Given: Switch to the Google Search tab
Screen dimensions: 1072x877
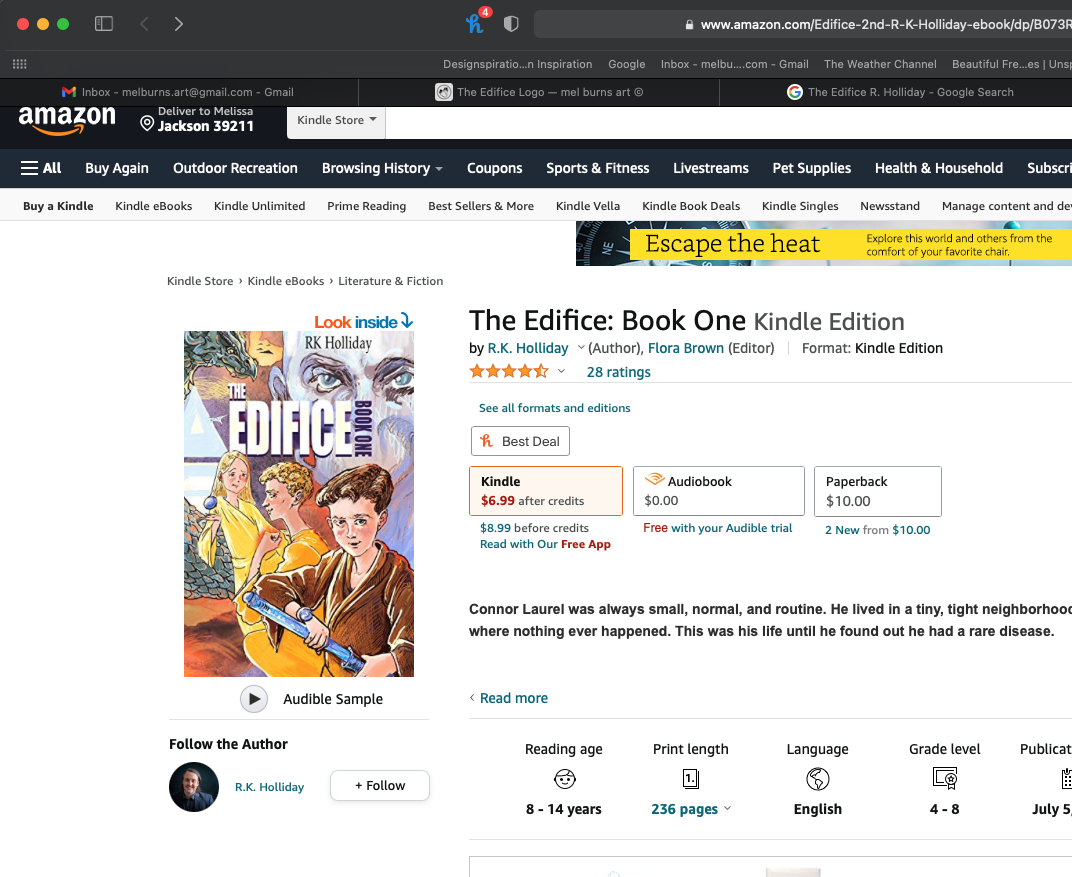Looking at the screenshot, I should [899, 92].
